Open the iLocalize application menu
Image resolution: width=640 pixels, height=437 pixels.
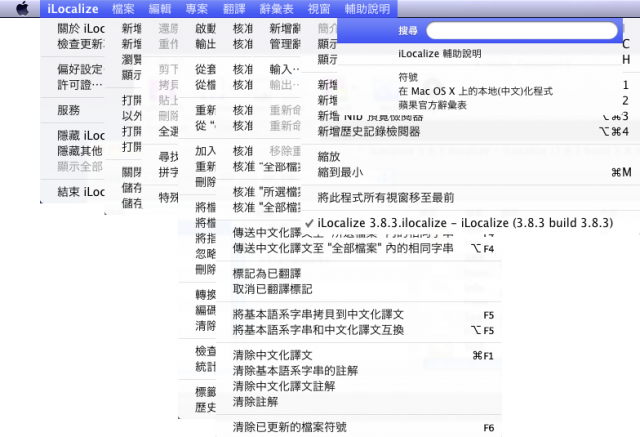(x=73, y=9)
